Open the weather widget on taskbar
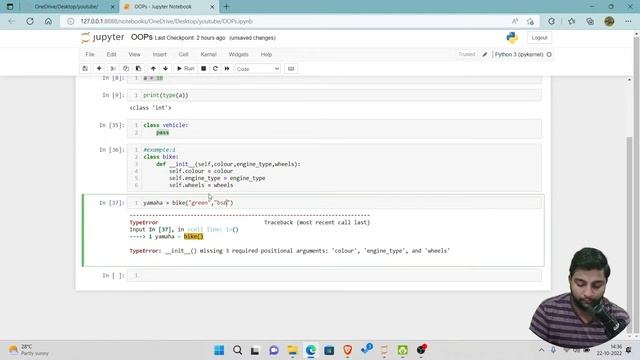The image size is (640, 360). pyautogui.click(x=29, y=350)
